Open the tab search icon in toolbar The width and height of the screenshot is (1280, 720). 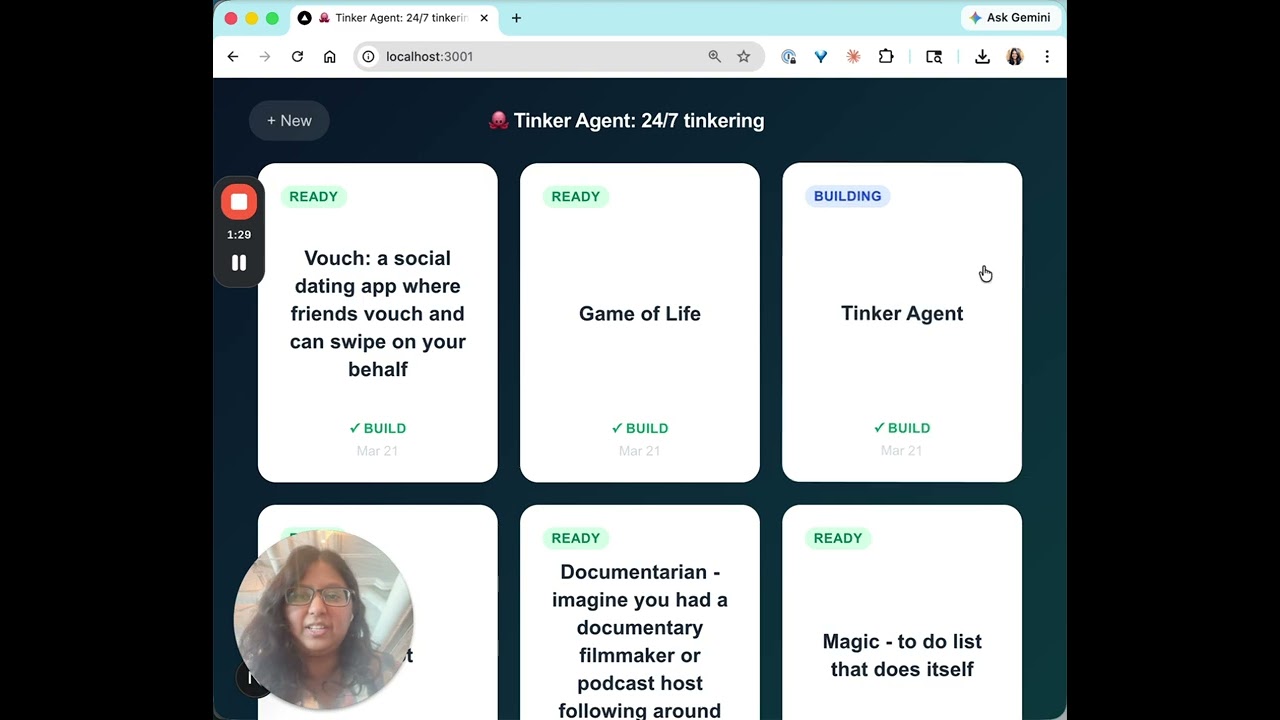pos(934,57)
